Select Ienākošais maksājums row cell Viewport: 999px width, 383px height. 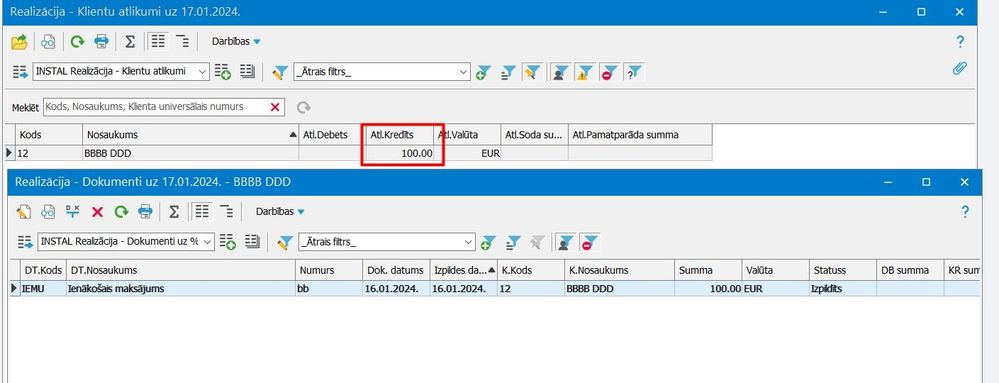[x=180, y=289]
